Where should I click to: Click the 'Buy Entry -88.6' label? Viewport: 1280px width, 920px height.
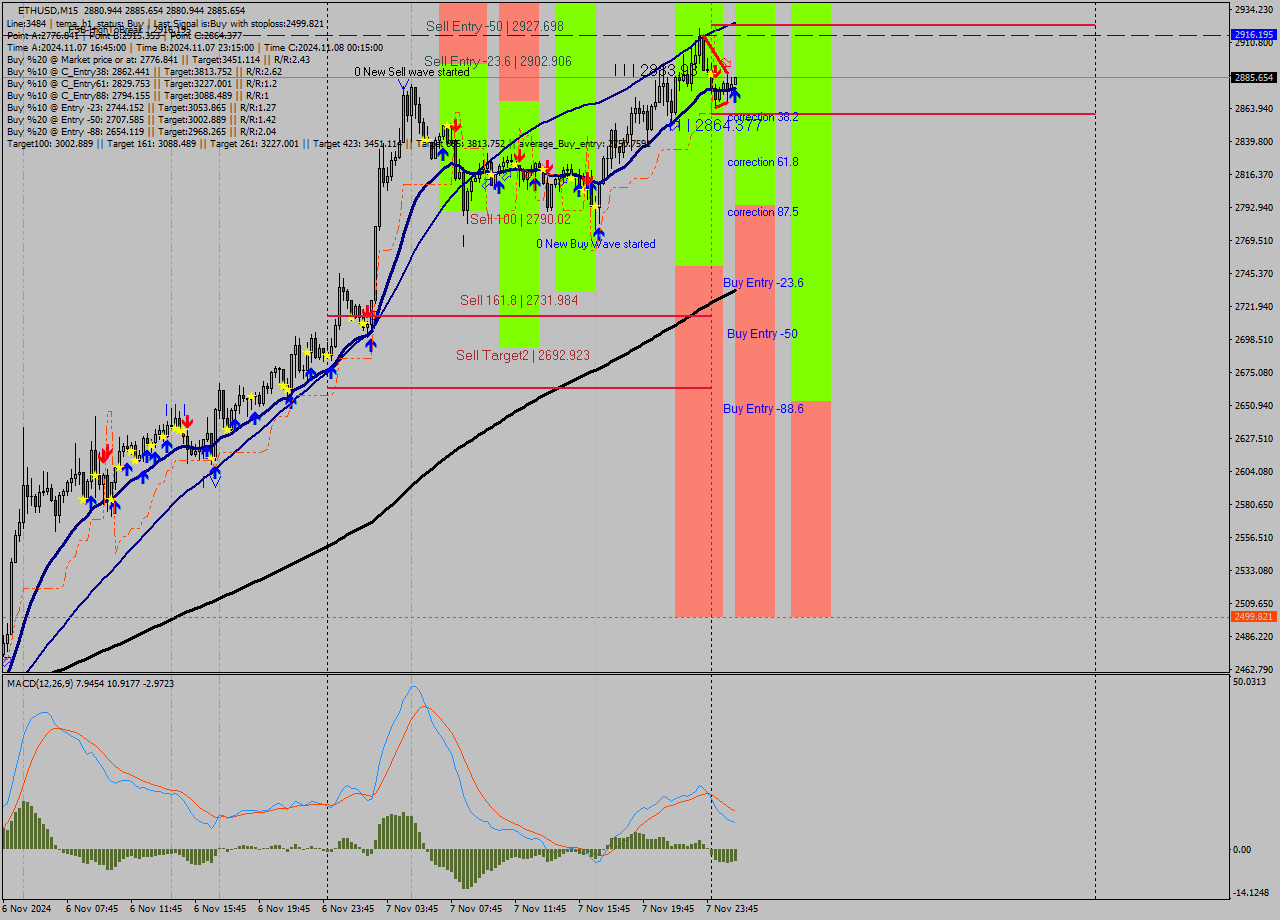(763, 409)
